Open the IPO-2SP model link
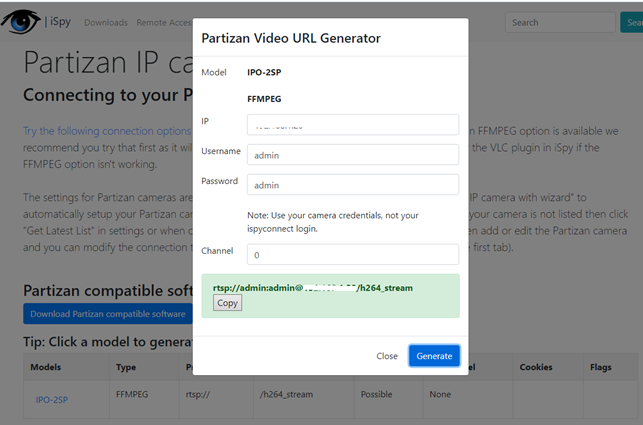Viewport: 643px width, 425px height. click(52, 400)
